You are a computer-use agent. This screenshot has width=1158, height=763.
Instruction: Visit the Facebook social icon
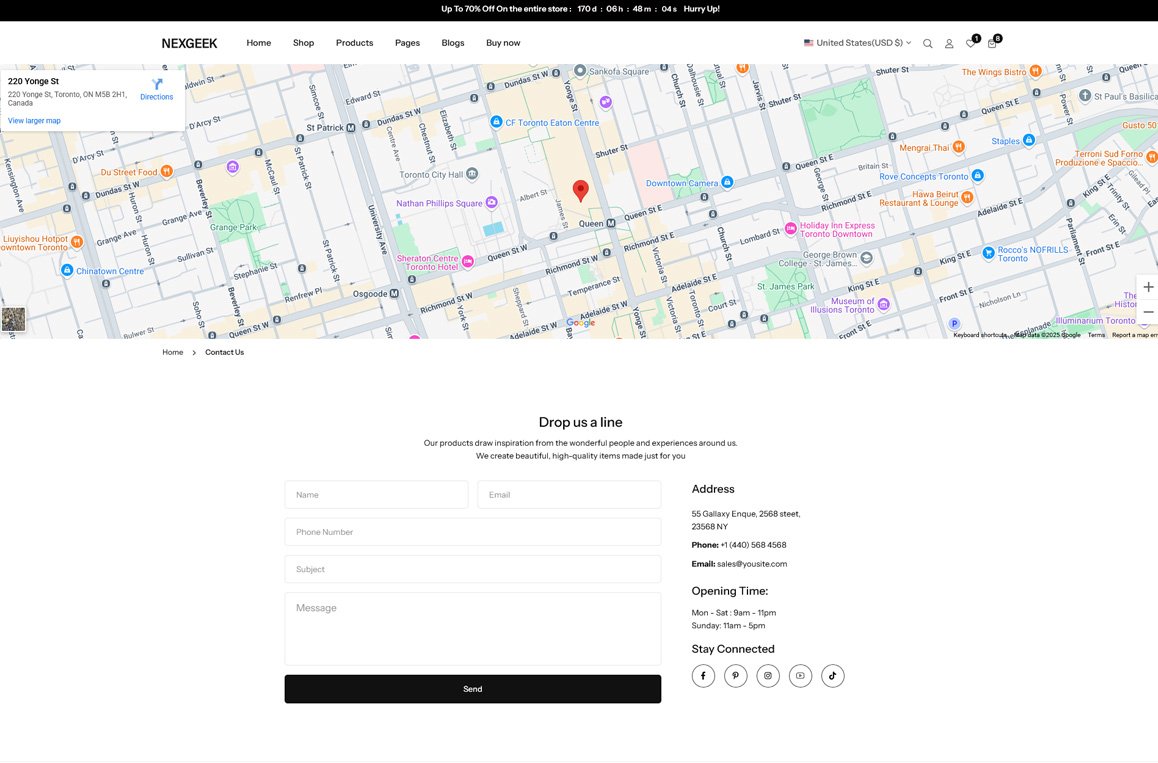tap(703, 676)
